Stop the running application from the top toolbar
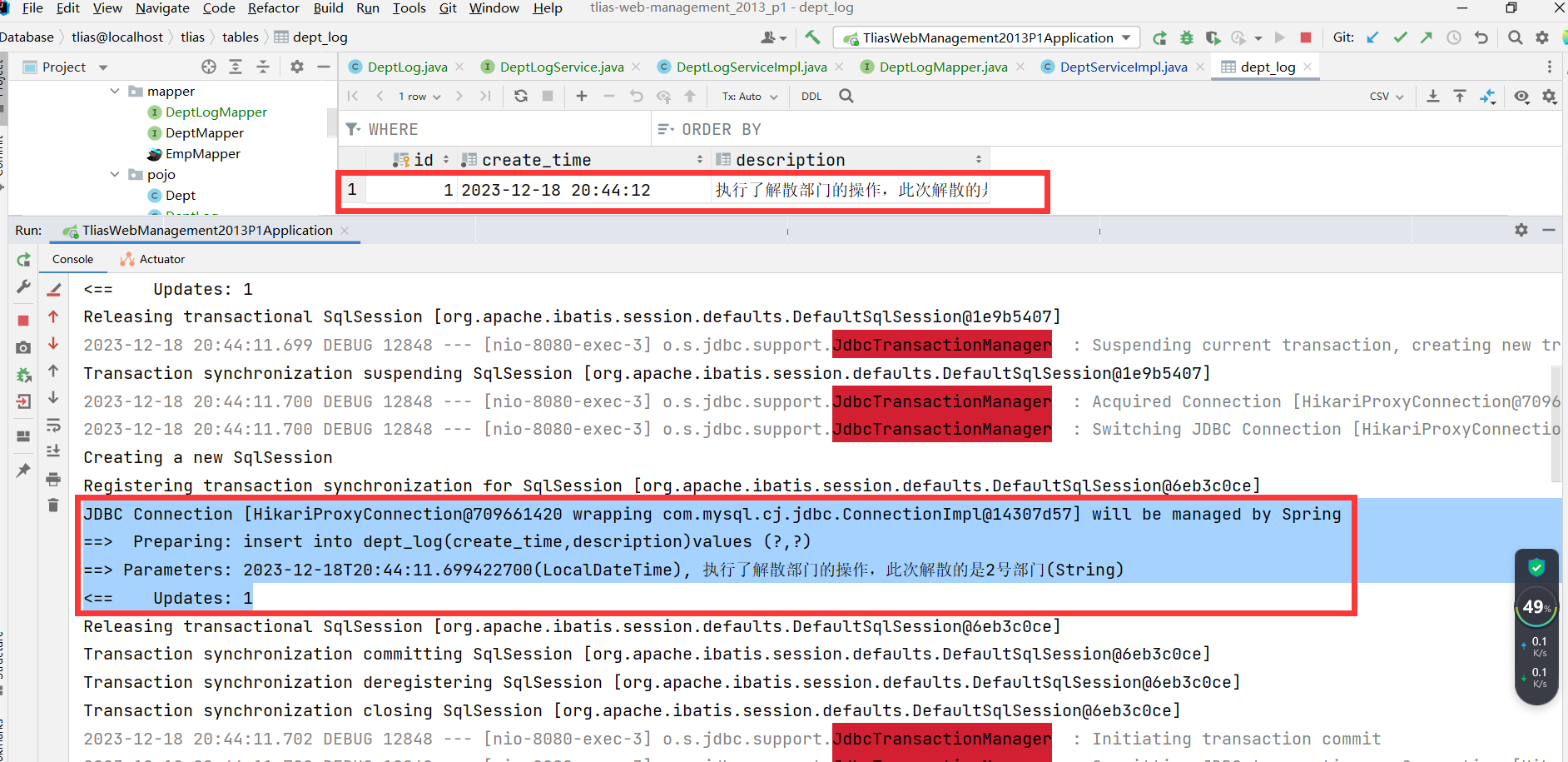 pos(1306,37)
